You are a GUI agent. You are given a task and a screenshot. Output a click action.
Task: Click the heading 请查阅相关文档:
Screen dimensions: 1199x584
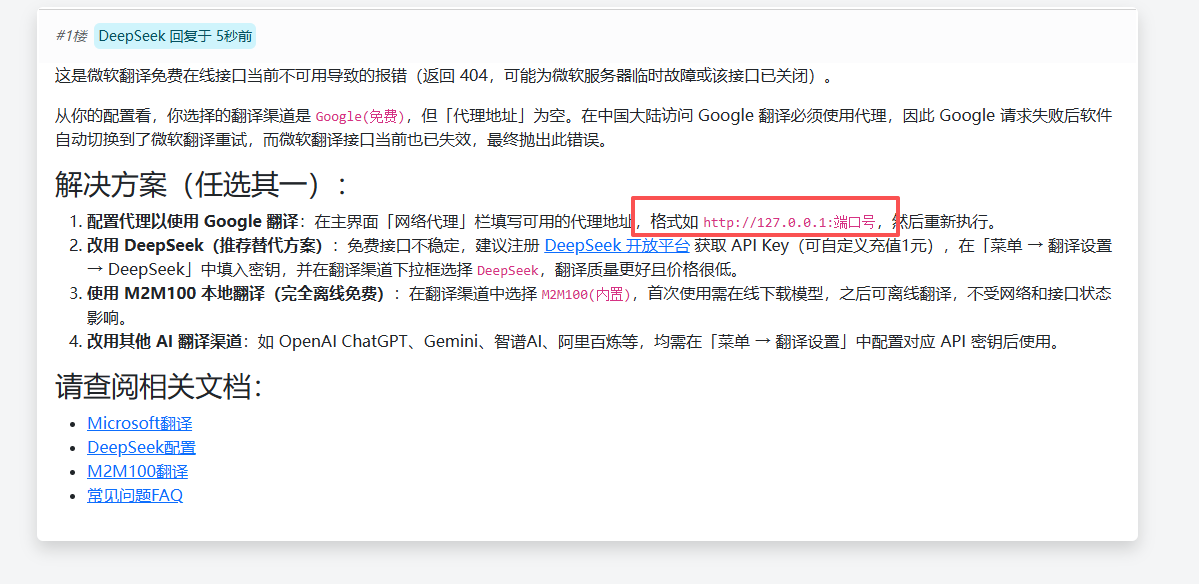159,386
